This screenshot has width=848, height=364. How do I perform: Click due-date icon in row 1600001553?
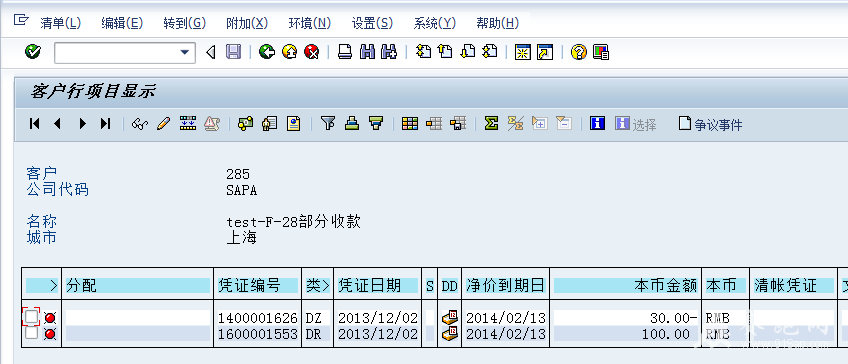pyautogui.click(x=450, y=333)
